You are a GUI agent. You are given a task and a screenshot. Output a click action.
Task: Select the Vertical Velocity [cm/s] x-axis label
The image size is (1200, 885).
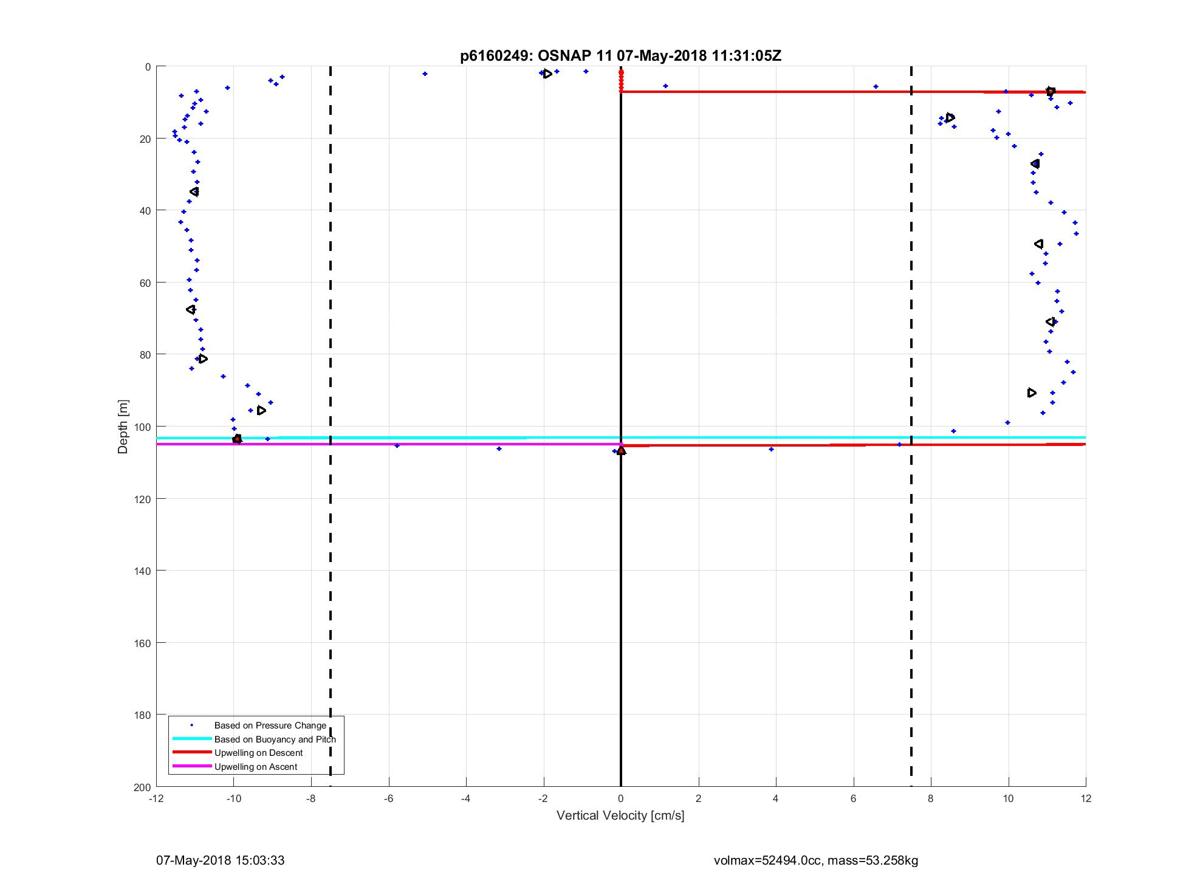click(620, 816)
